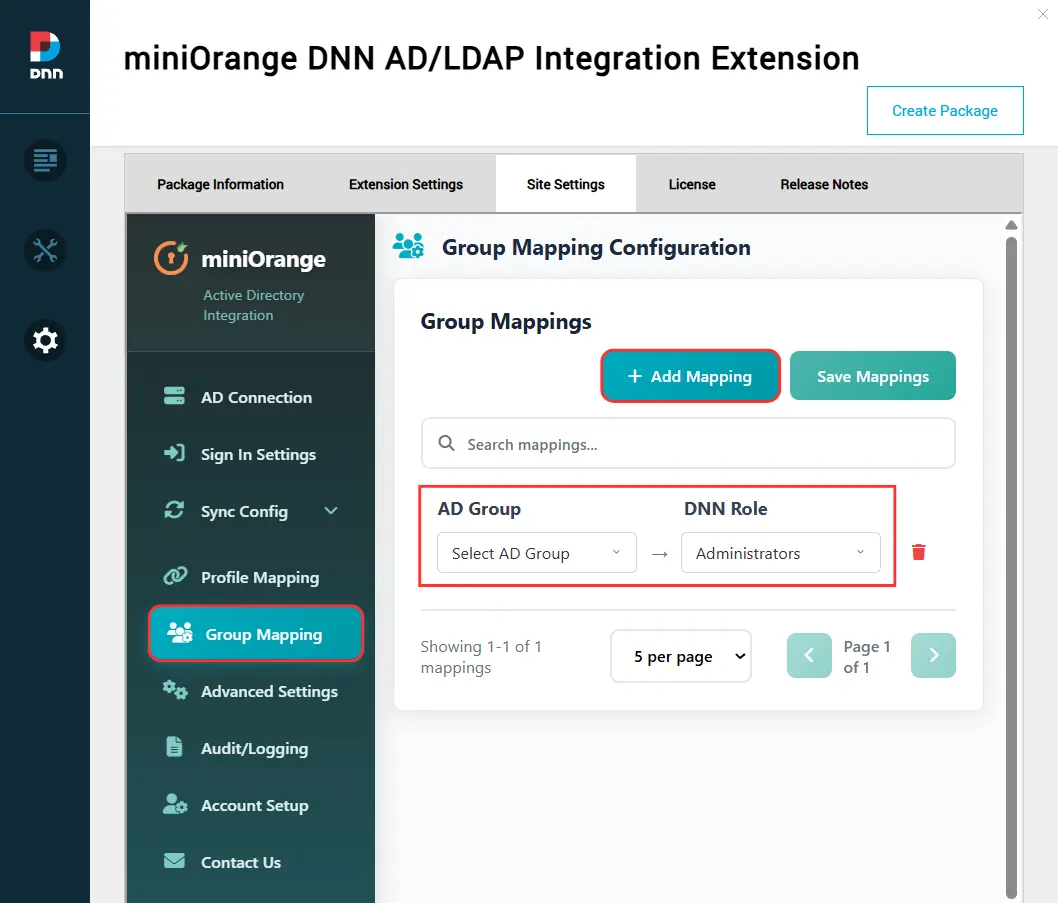
Task: Focus the Search mappings input field
Action: 688,443
